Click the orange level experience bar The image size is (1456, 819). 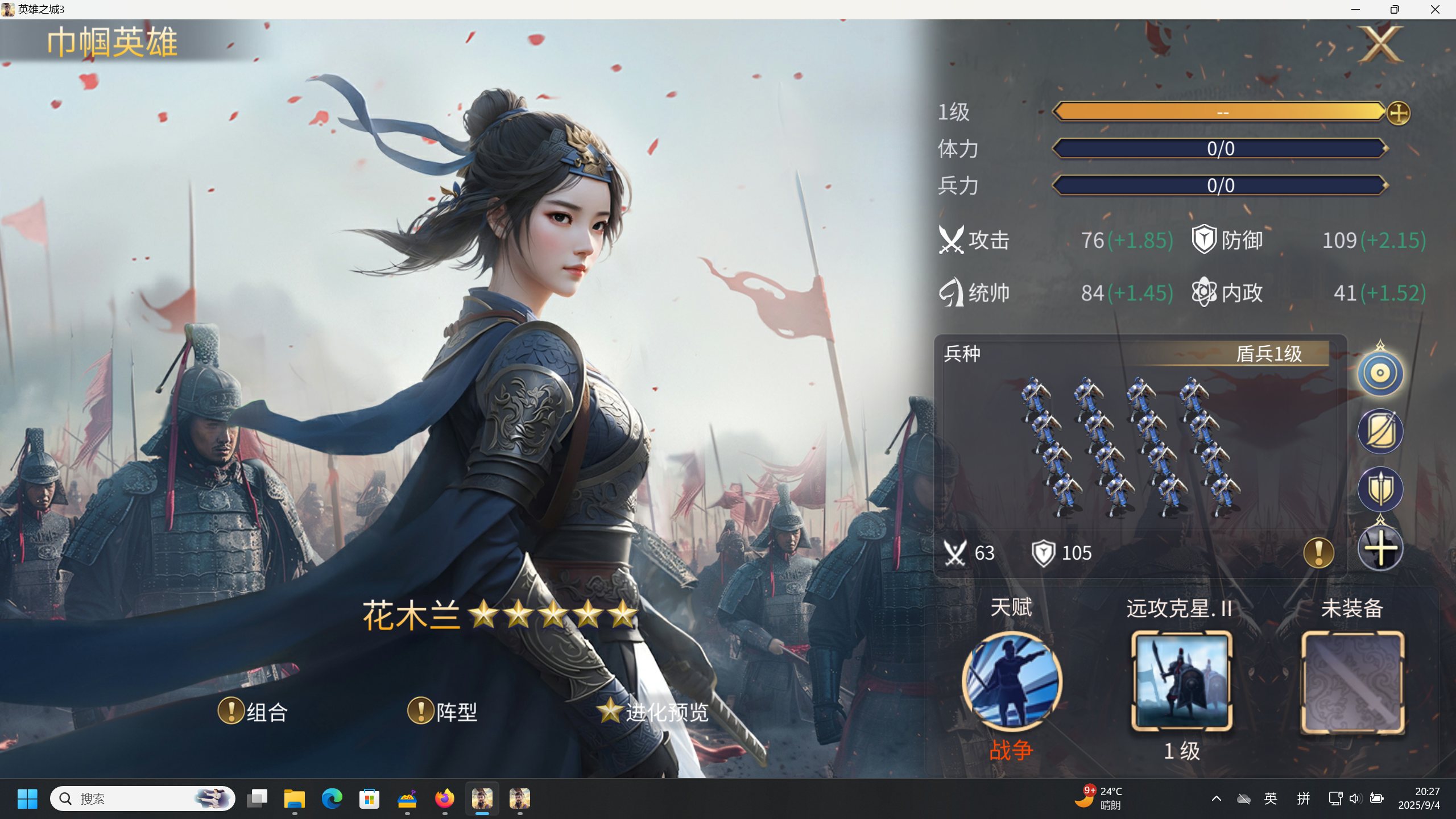click(x=1219, y=111)
